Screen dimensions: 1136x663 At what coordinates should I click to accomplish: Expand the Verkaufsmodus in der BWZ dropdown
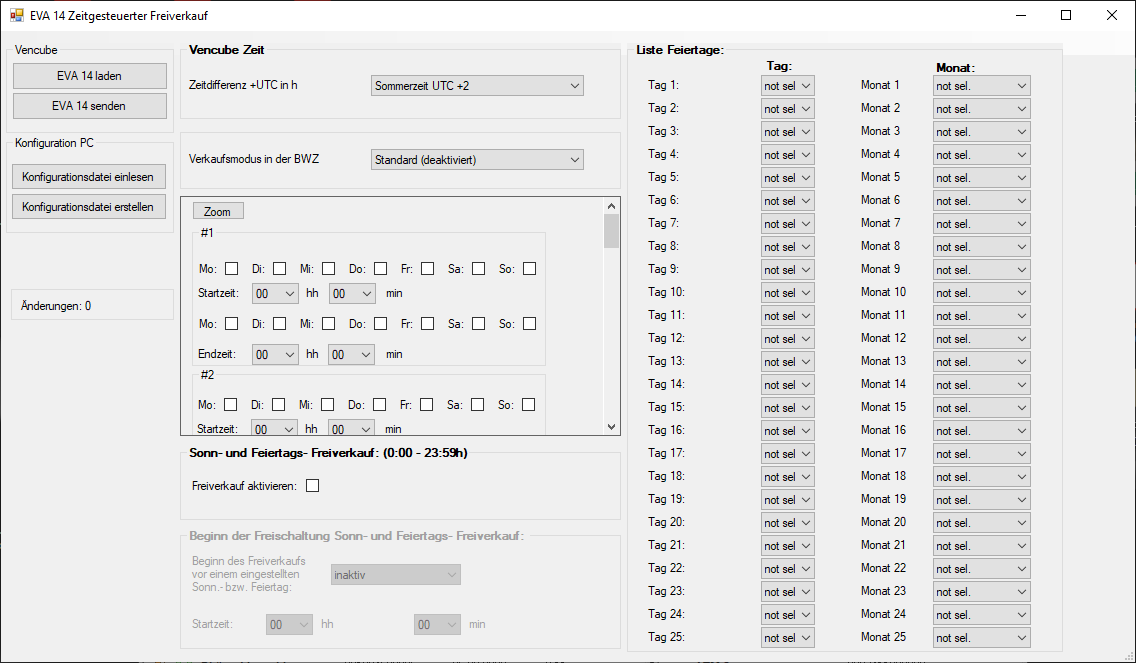(x=476, y=159)
